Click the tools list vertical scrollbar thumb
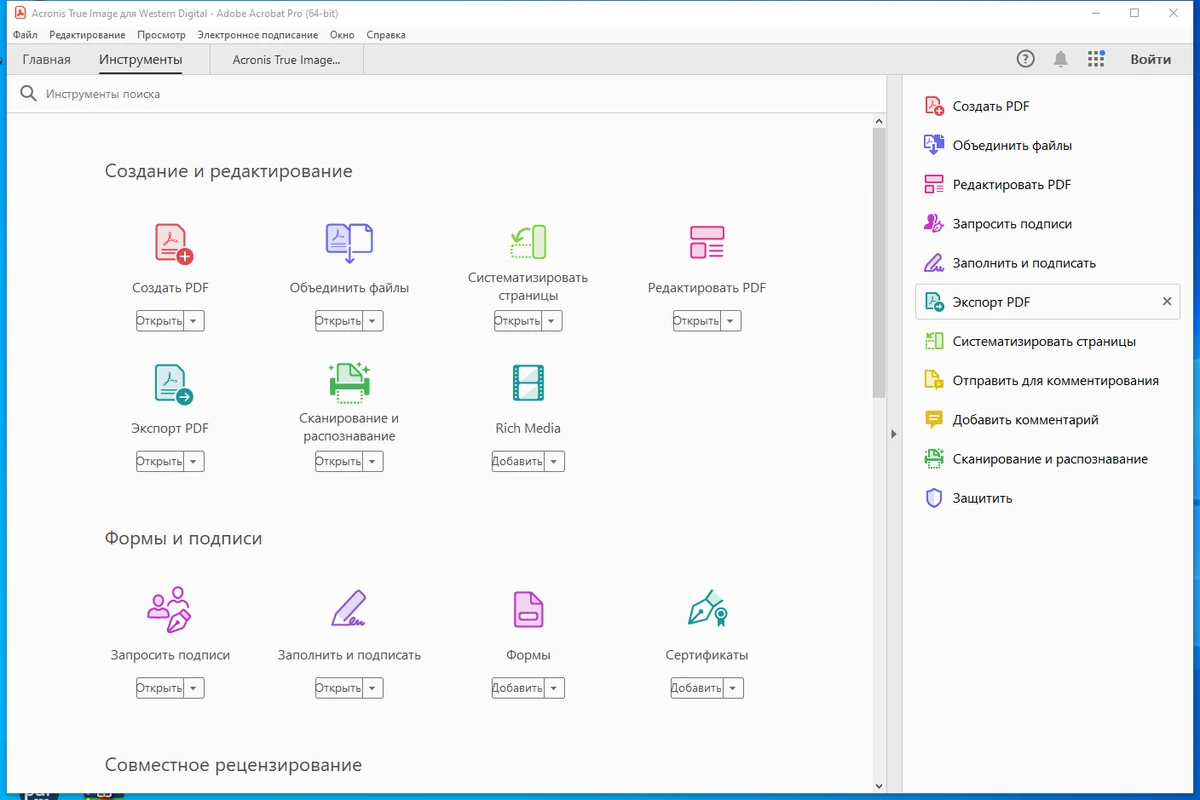This screenshot has width=1200, height=800. (x=879, y=263)
